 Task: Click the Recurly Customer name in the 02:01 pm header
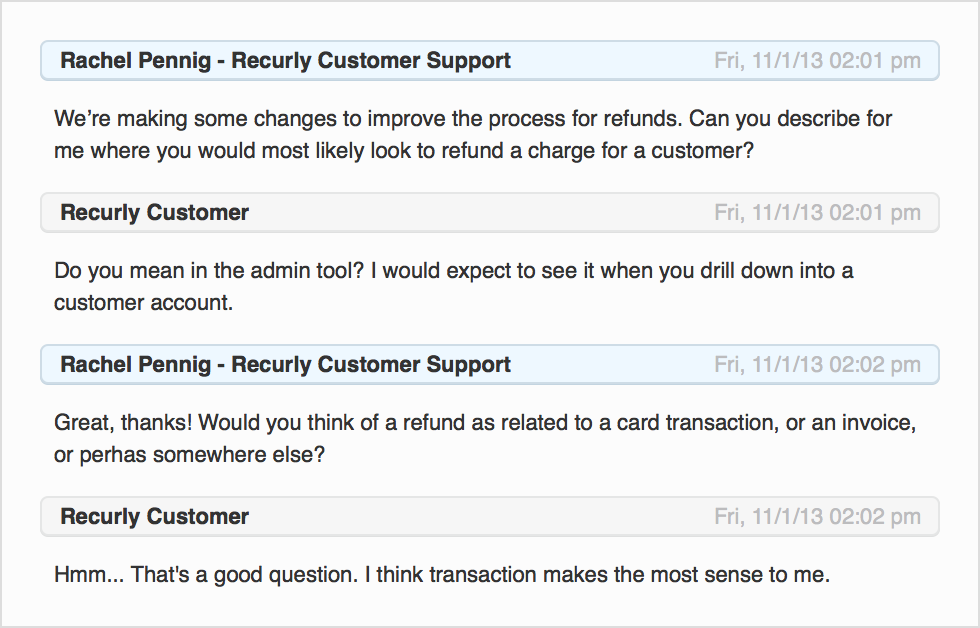tap(154, 212)
